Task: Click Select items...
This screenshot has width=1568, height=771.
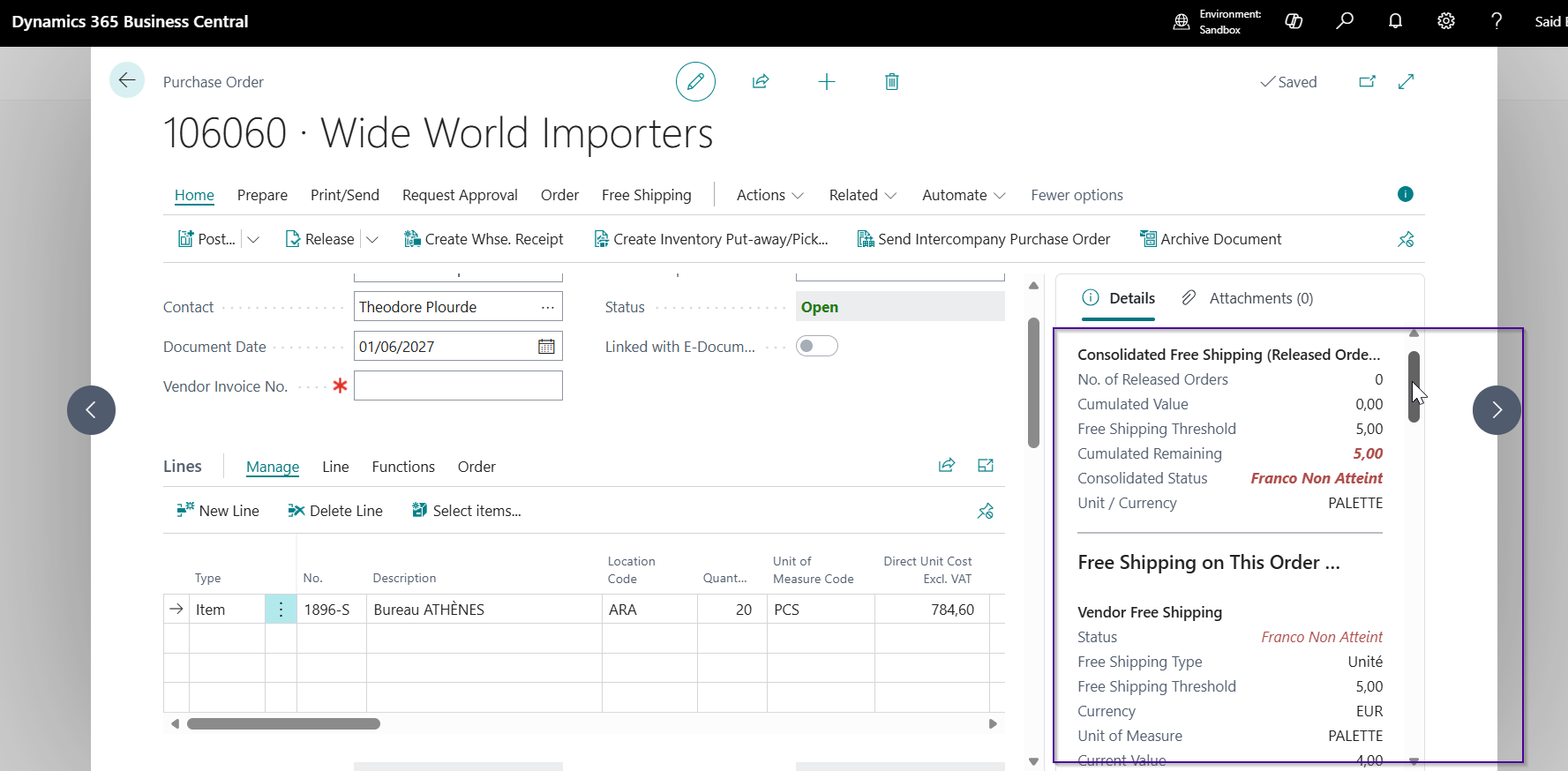Action: 467,511
